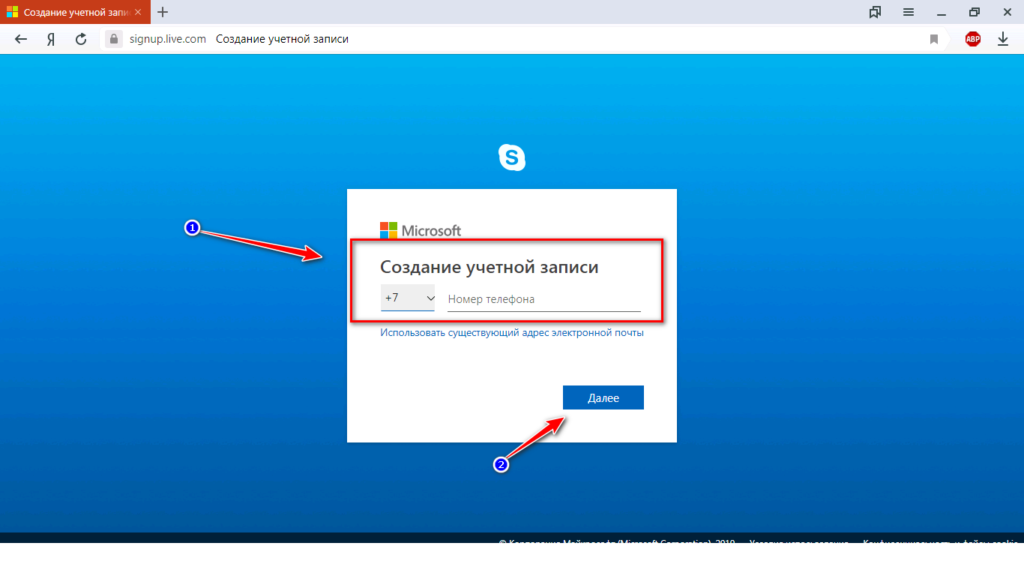Click "Использовать существующий адрес электронной почты" link
The image size is (1024, 576).
511,333
